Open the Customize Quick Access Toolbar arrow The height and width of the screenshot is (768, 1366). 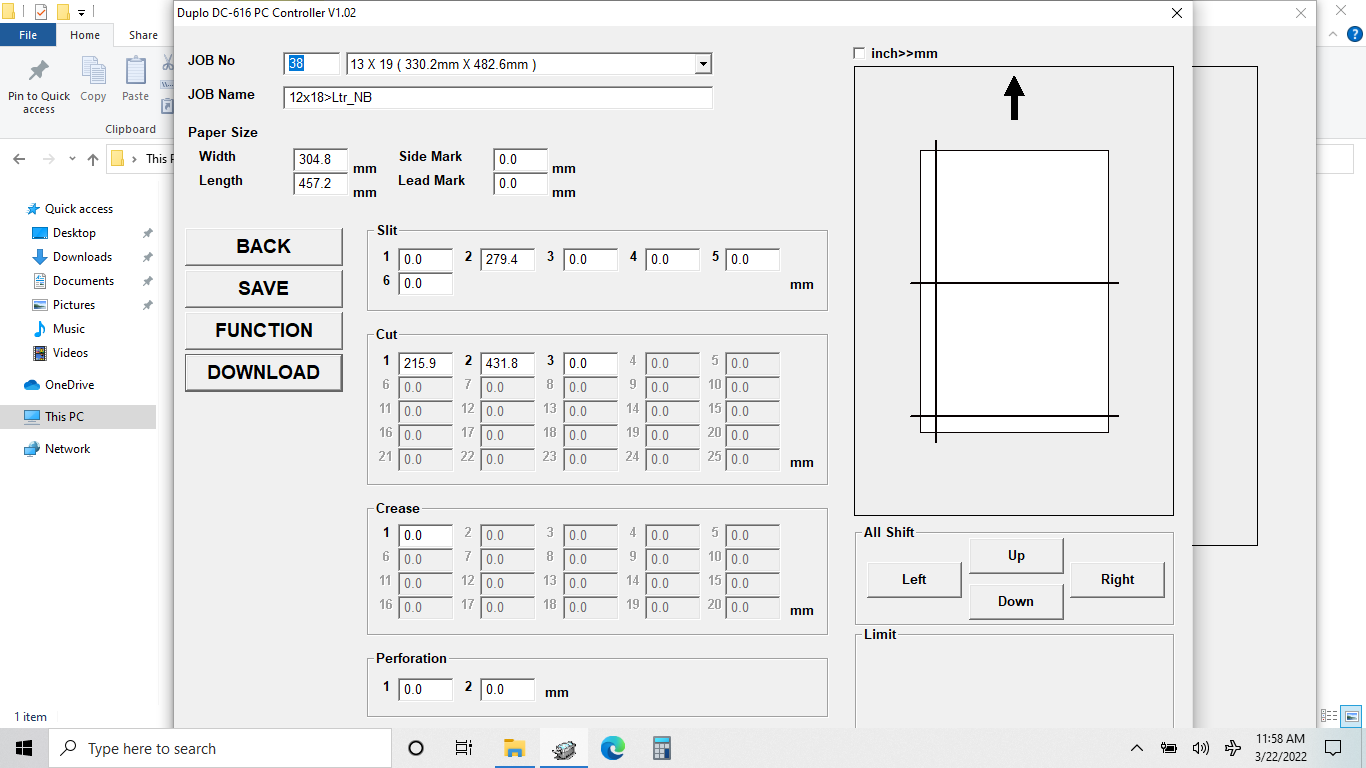(80, 13)
